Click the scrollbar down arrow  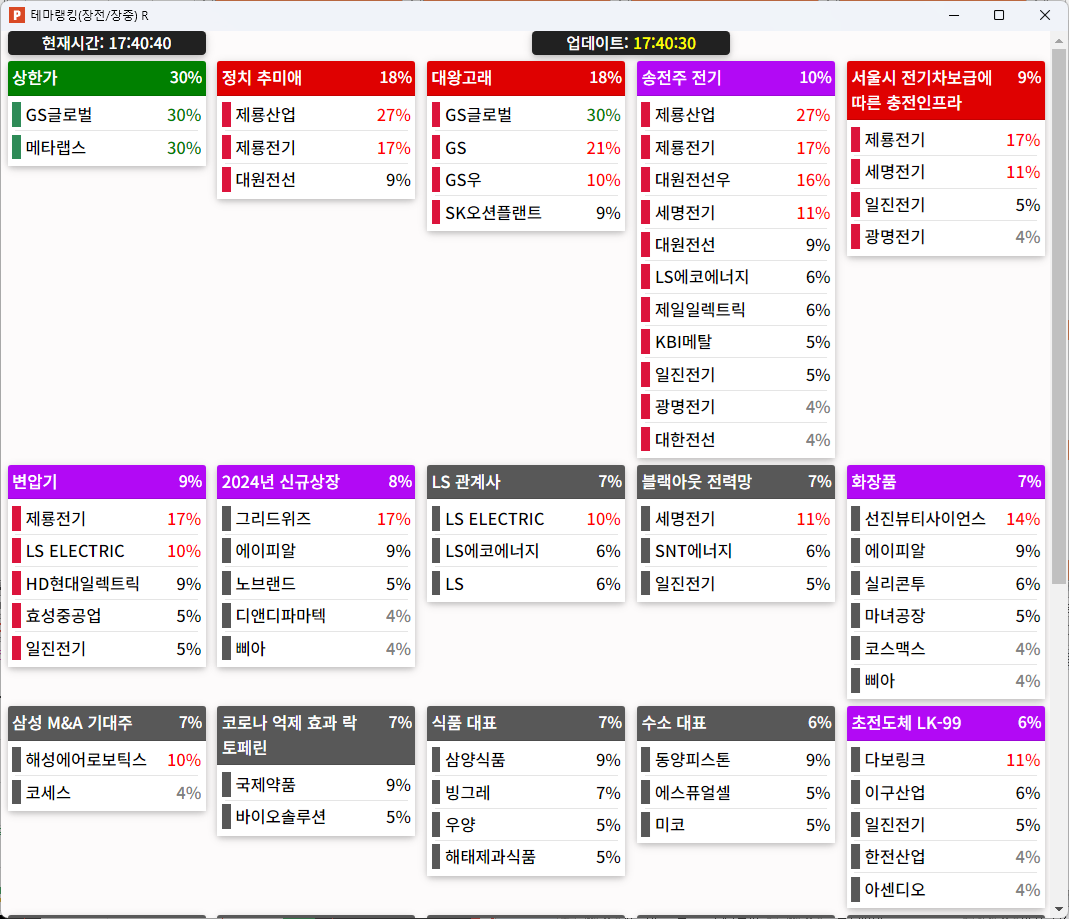tap(1059, 909)
